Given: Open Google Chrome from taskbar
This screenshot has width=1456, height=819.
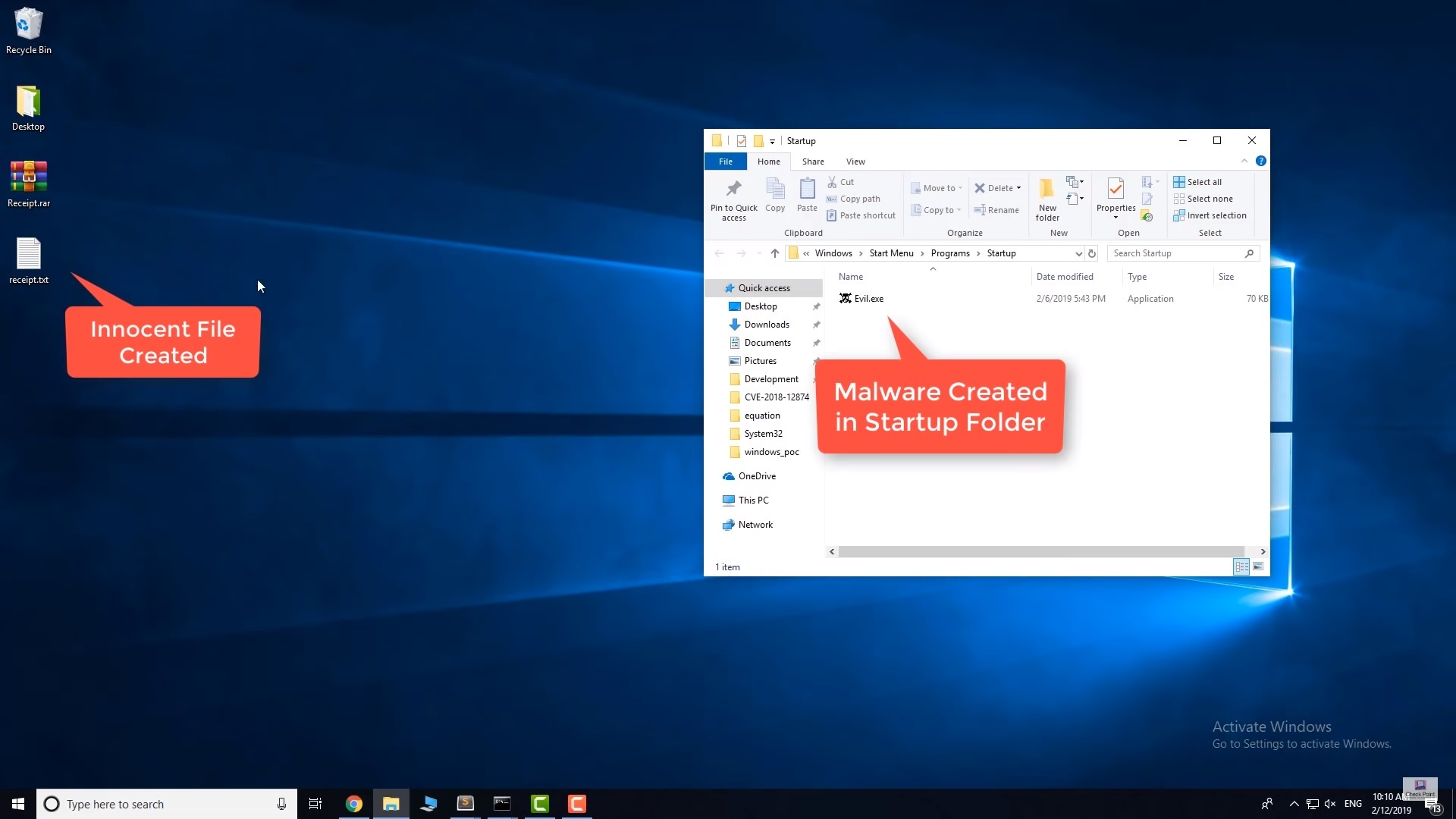Looking at the screenshot, I should [x=354, y=804].
